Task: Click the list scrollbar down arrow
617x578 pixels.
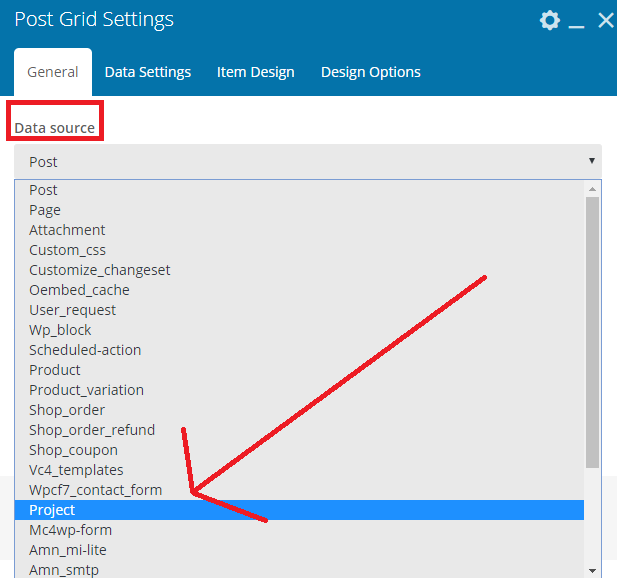Action: 592,570
